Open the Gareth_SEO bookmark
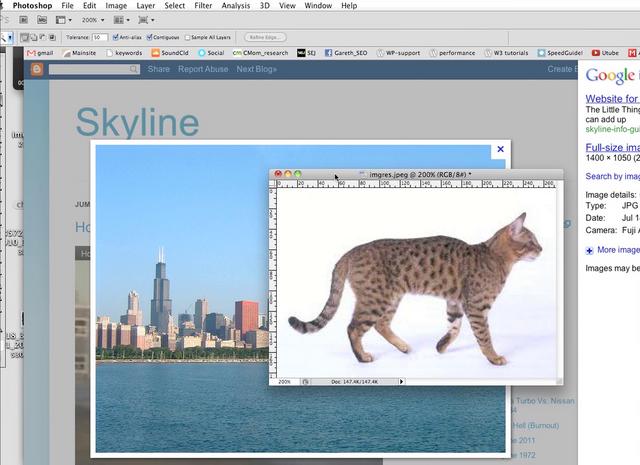The image size is (640, 465). [x=346, y=53]
